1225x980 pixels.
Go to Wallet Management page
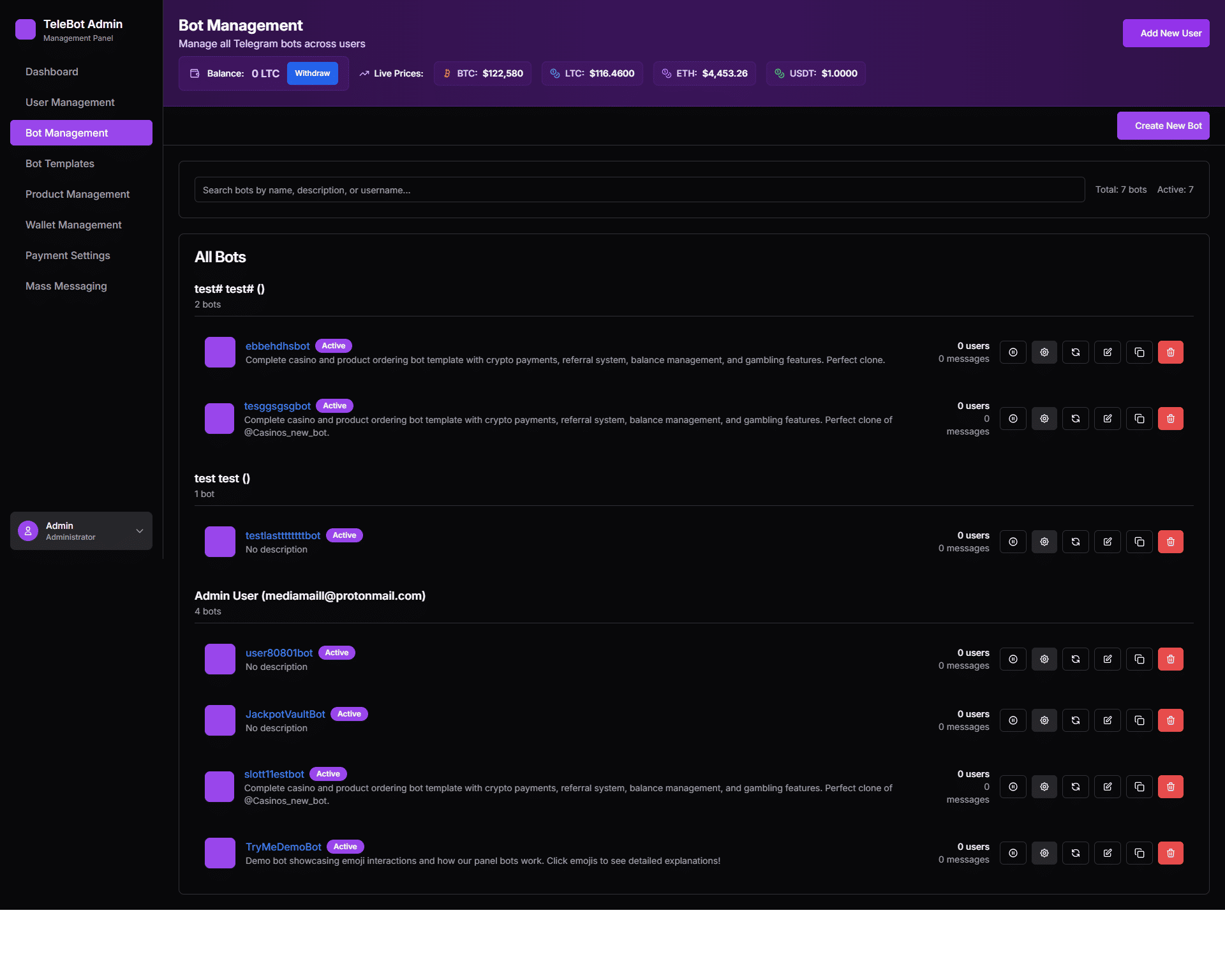[x=73, y=225]
